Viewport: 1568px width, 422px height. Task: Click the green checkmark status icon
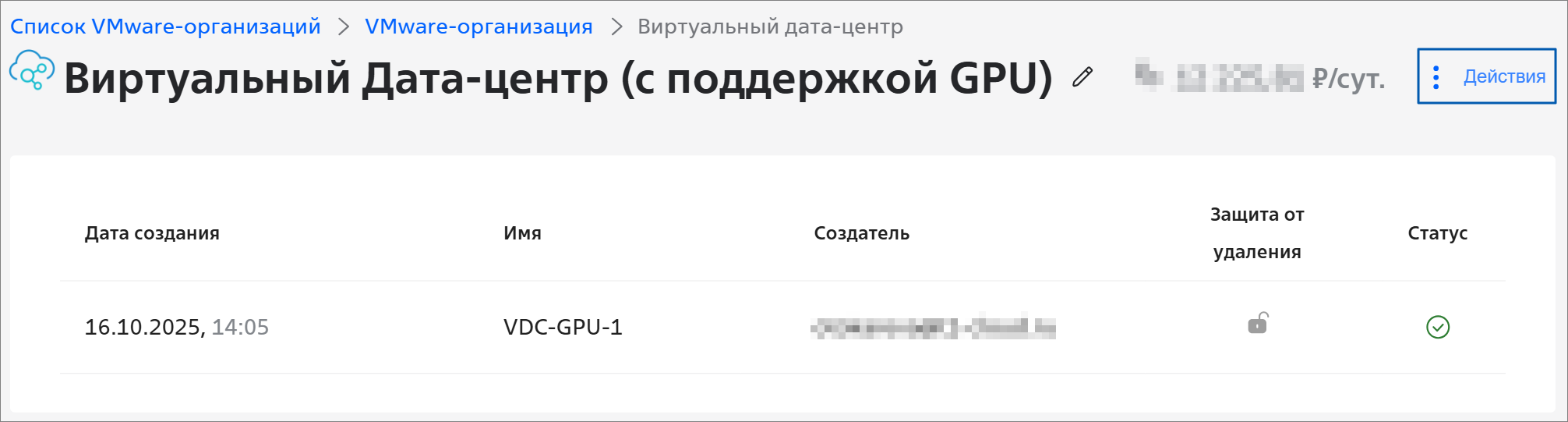point(1438,327)
